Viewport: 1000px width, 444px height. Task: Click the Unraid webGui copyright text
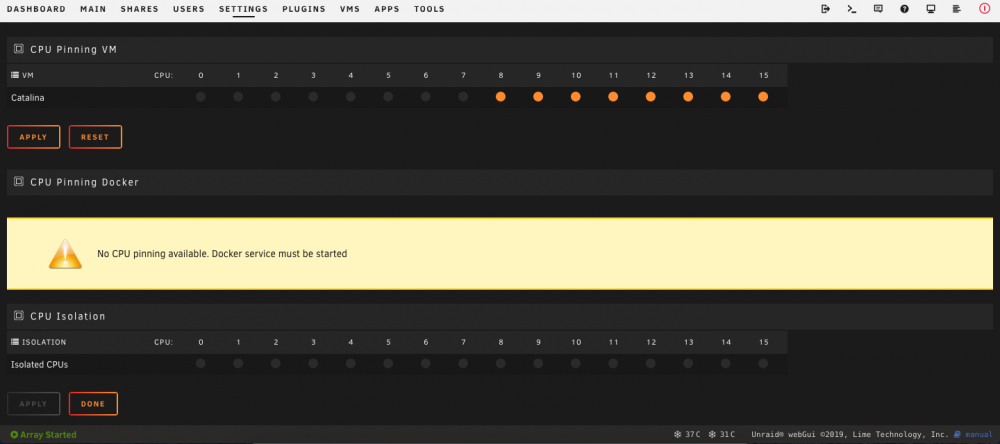(x=850, y=434)
